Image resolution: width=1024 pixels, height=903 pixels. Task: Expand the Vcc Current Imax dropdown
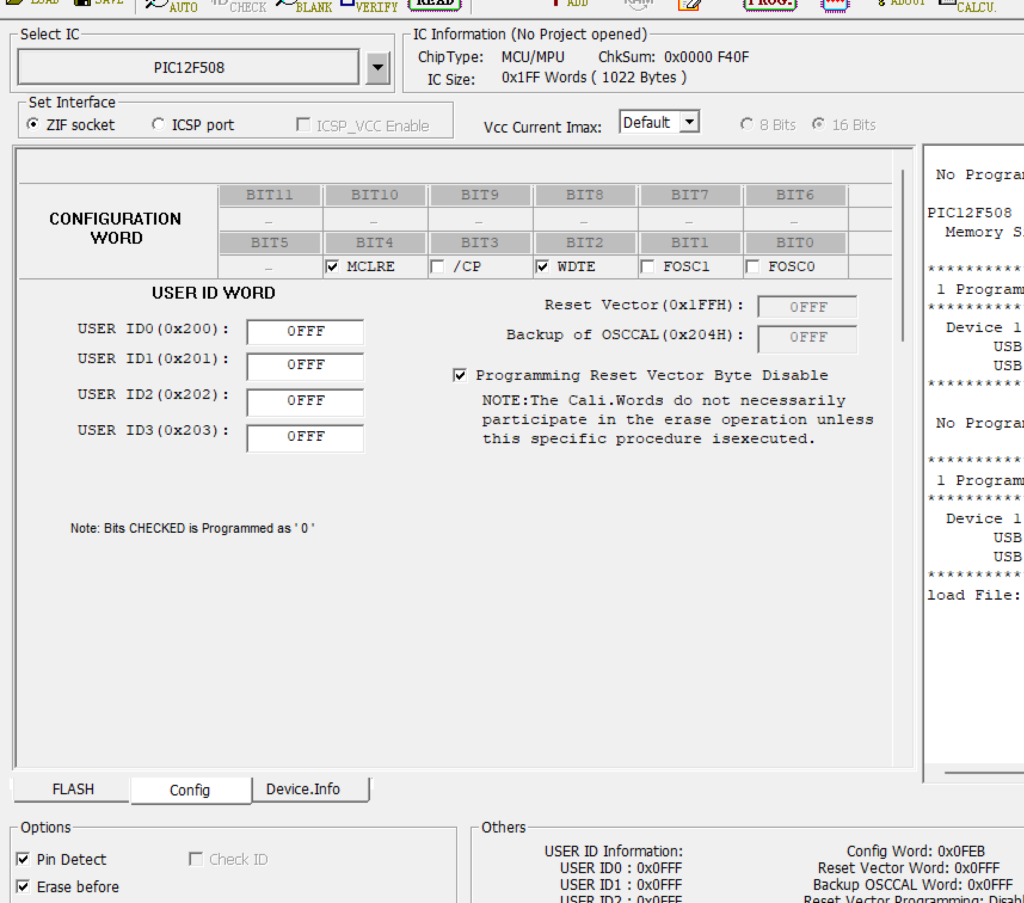(689, 123)
